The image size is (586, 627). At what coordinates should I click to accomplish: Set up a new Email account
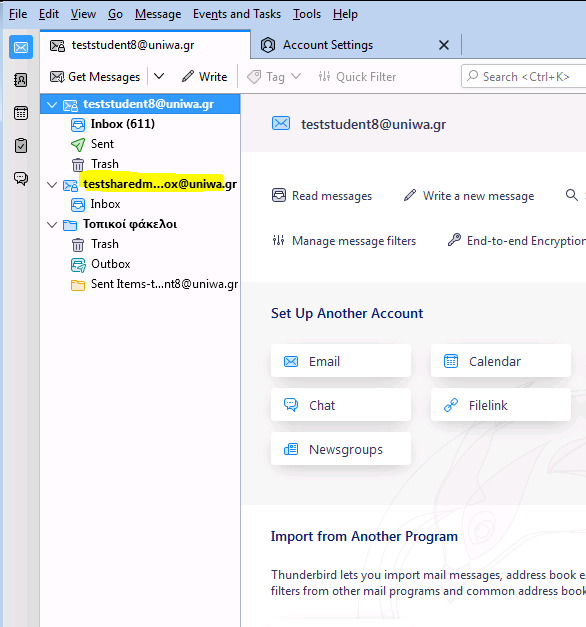click(341, 361)
